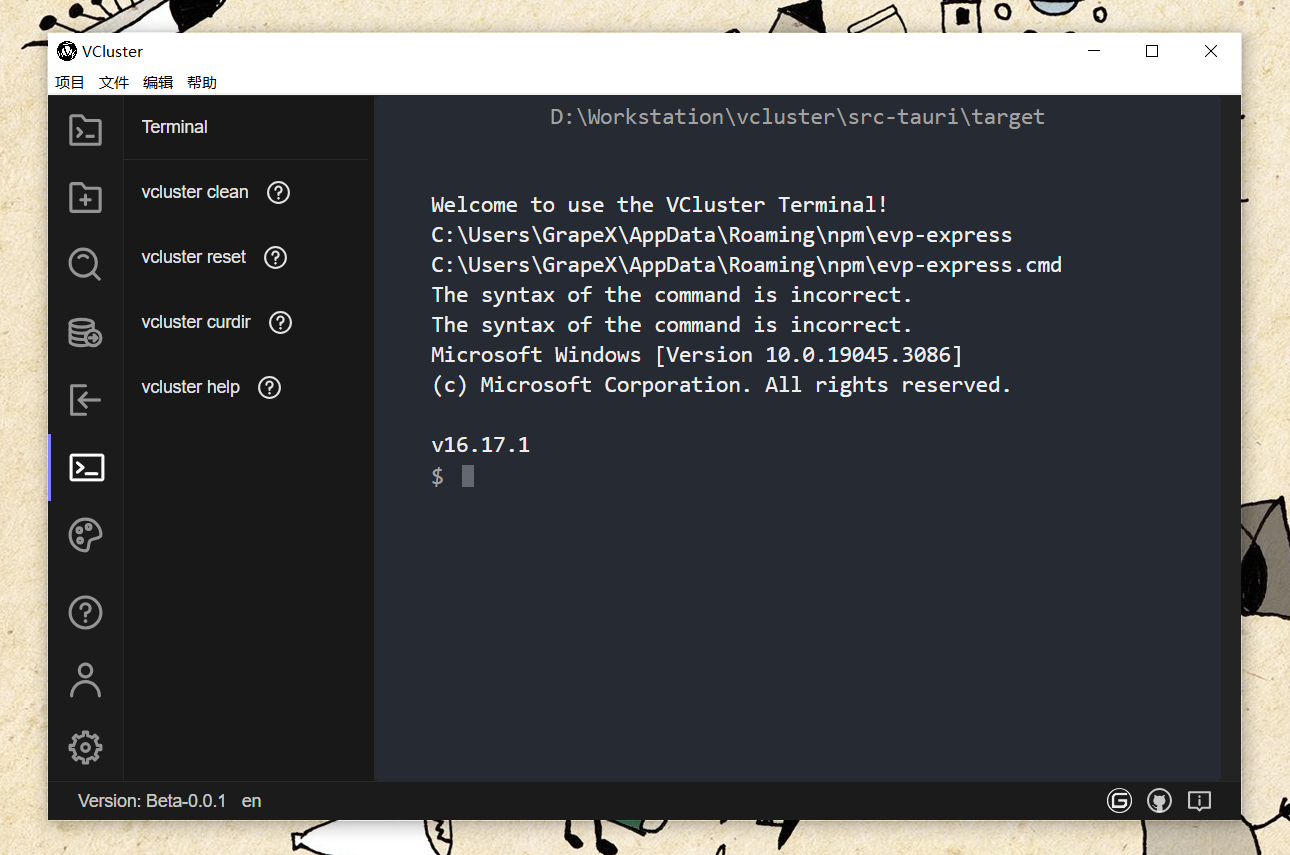
Task: Click the new folder plus icon in the sidebar
Action: click(x=85, y=197)
